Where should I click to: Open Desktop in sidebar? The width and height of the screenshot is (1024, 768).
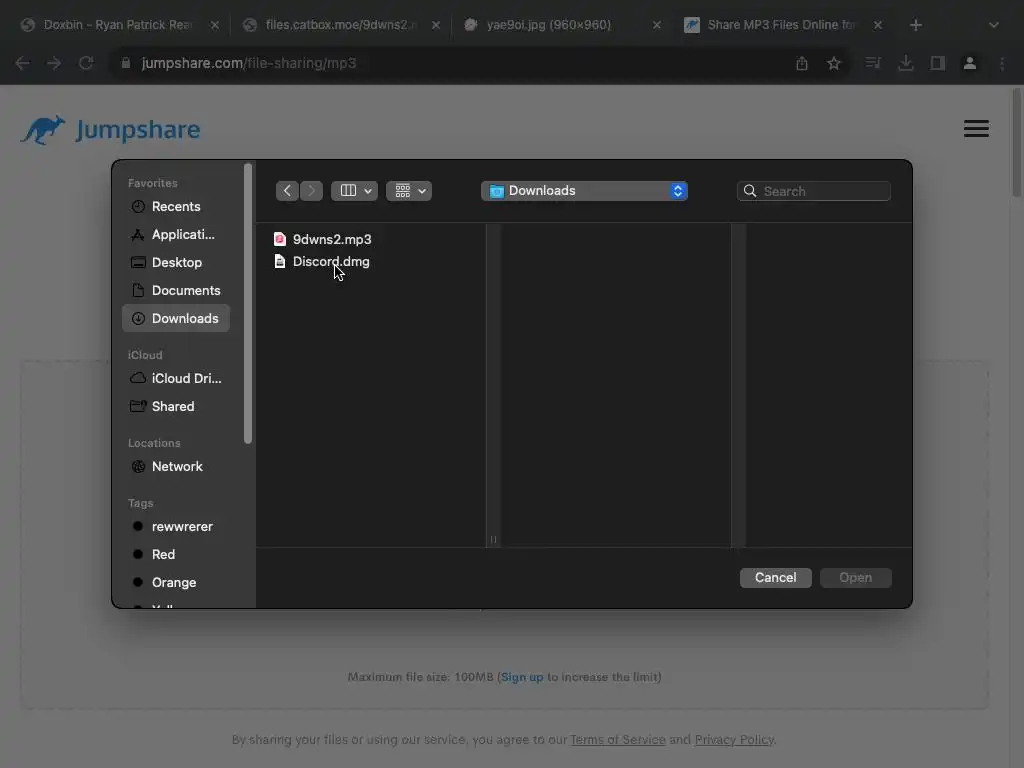(x=176, y=263)
